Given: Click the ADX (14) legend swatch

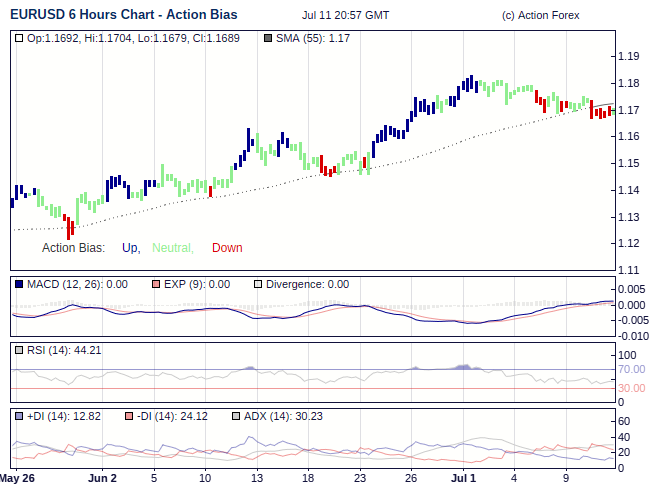Looking at the screenshot, I should pos(235,416).
